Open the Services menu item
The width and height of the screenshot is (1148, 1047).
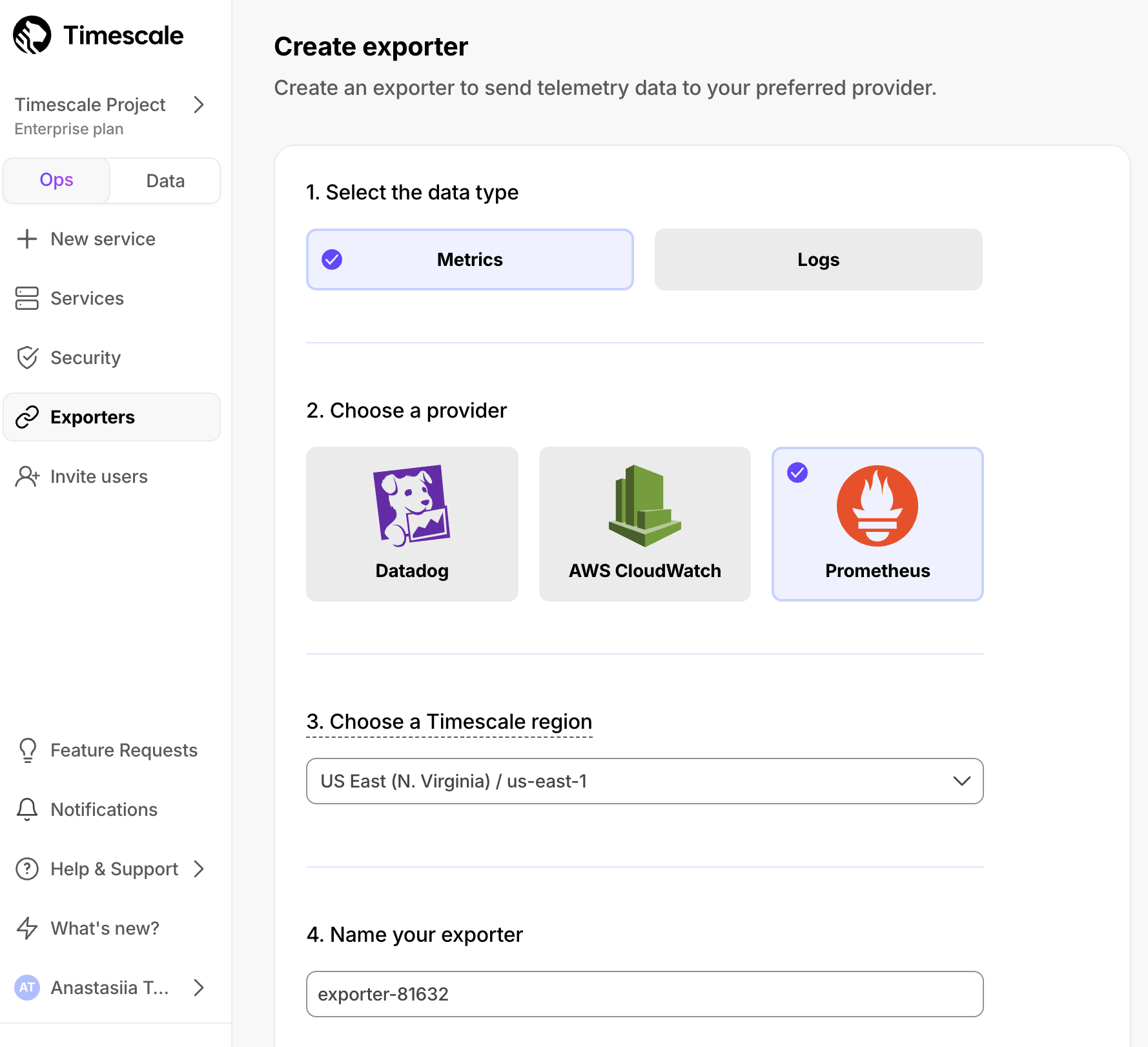click(x=112, y=298)
